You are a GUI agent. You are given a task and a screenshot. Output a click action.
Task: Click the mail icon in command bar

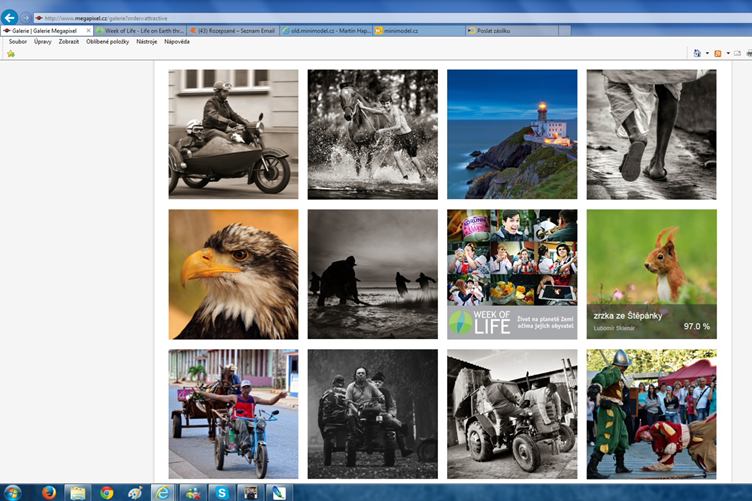coord(737,53)
